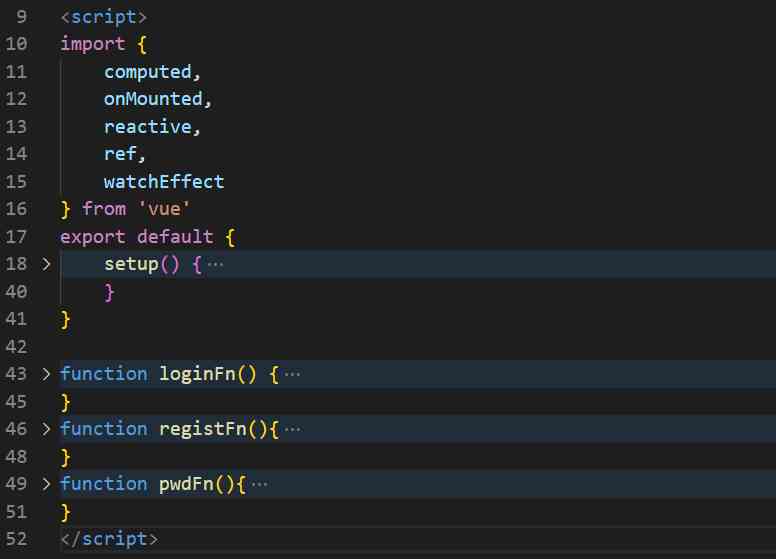Place the cursor on the computed import
The image size is (776, 559).
pyautogui.click(x=146, y=72)
